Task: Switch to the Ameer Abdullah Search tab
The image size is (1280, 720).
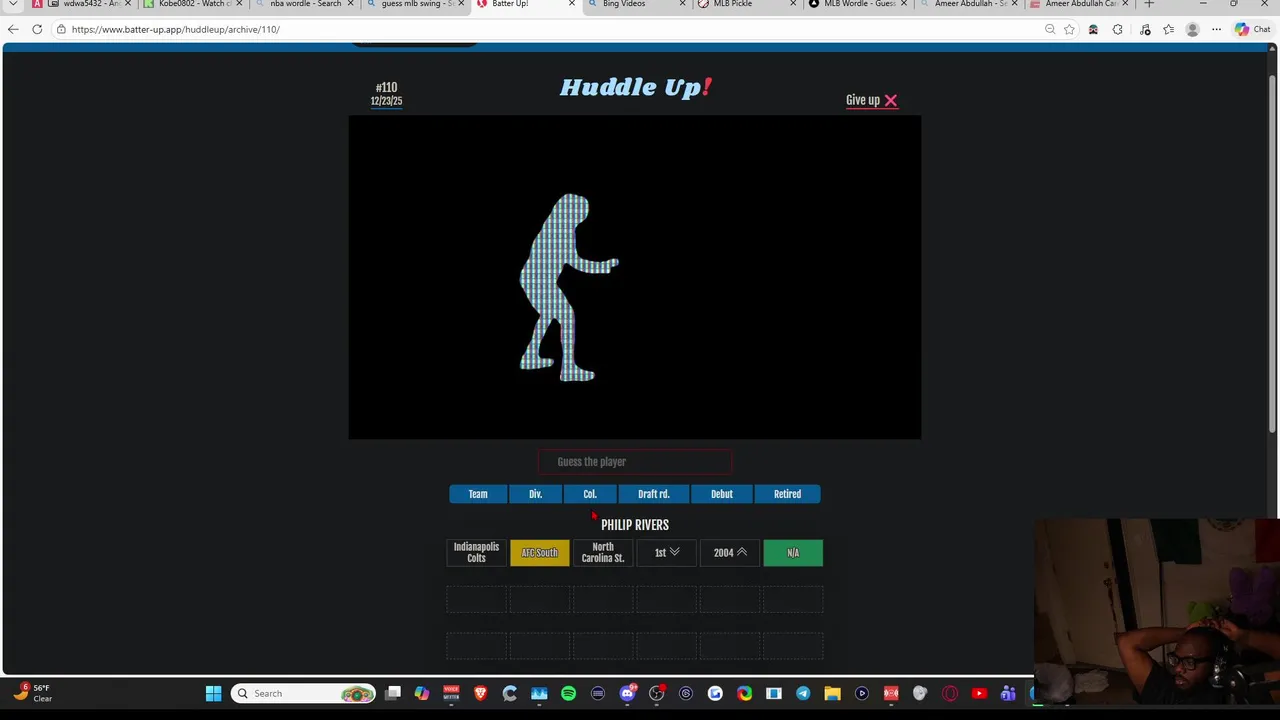Action: pos(969,4)
